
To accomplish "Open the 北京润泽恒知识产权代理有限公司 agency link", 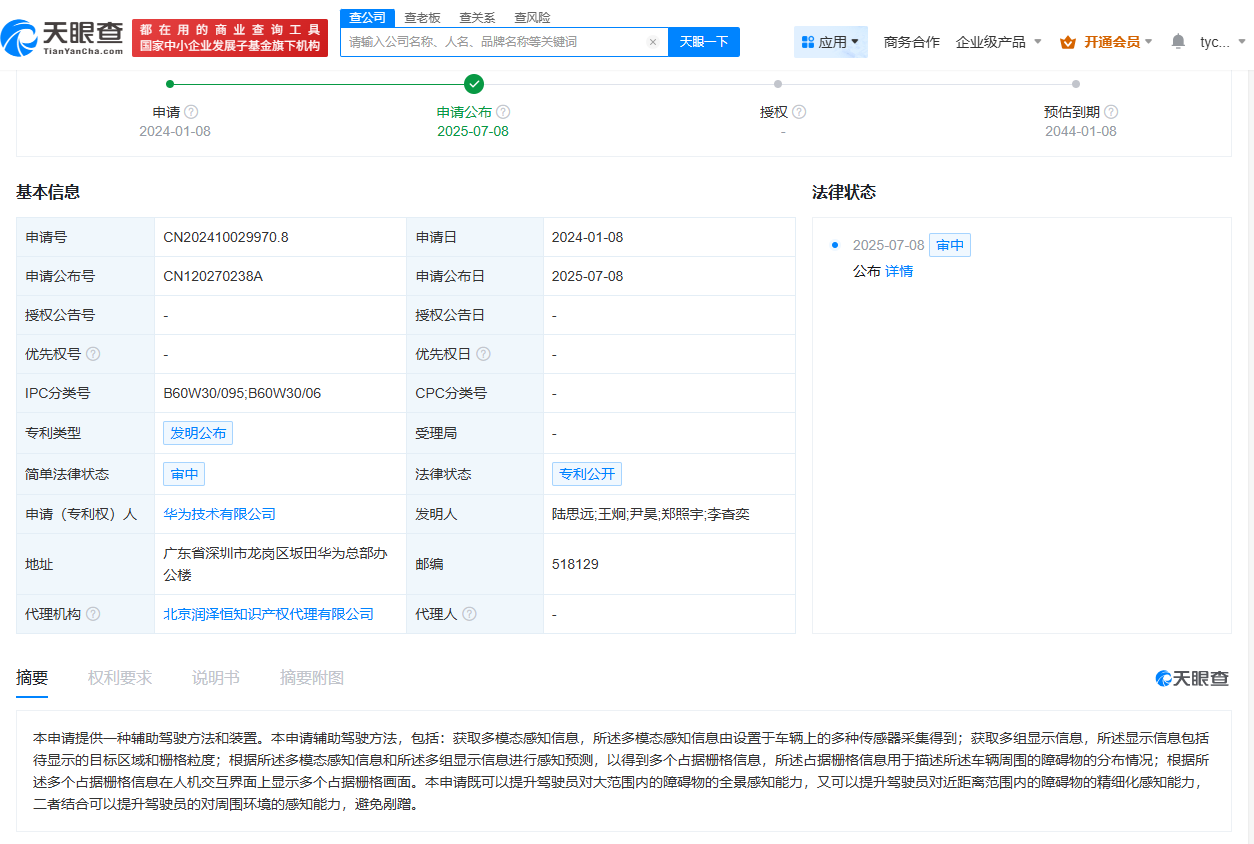I will (269, 614).
